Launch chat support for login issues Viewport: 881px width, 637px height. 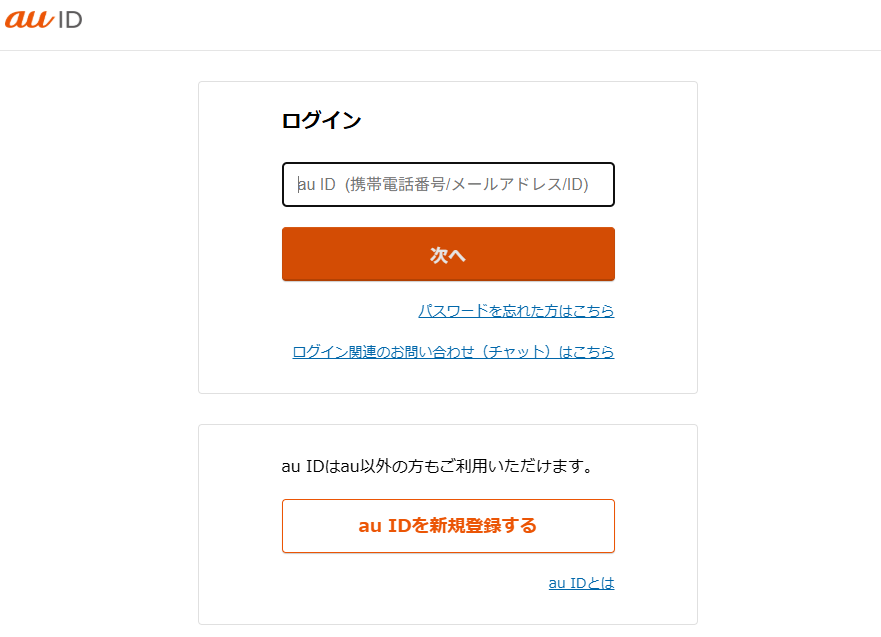click(x=452, y=351)
